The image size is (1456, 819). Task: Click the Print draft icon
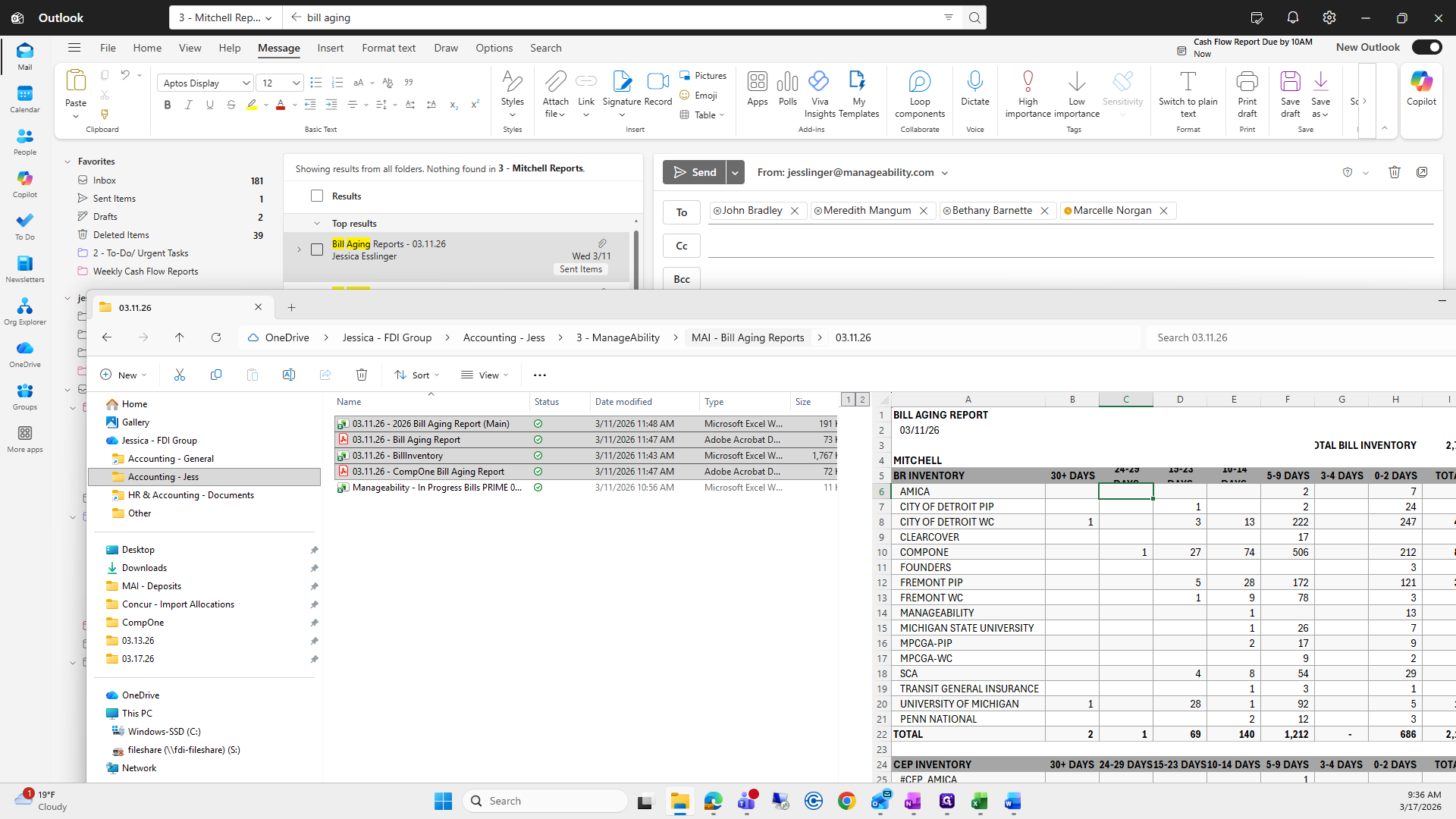point(1247,82)
